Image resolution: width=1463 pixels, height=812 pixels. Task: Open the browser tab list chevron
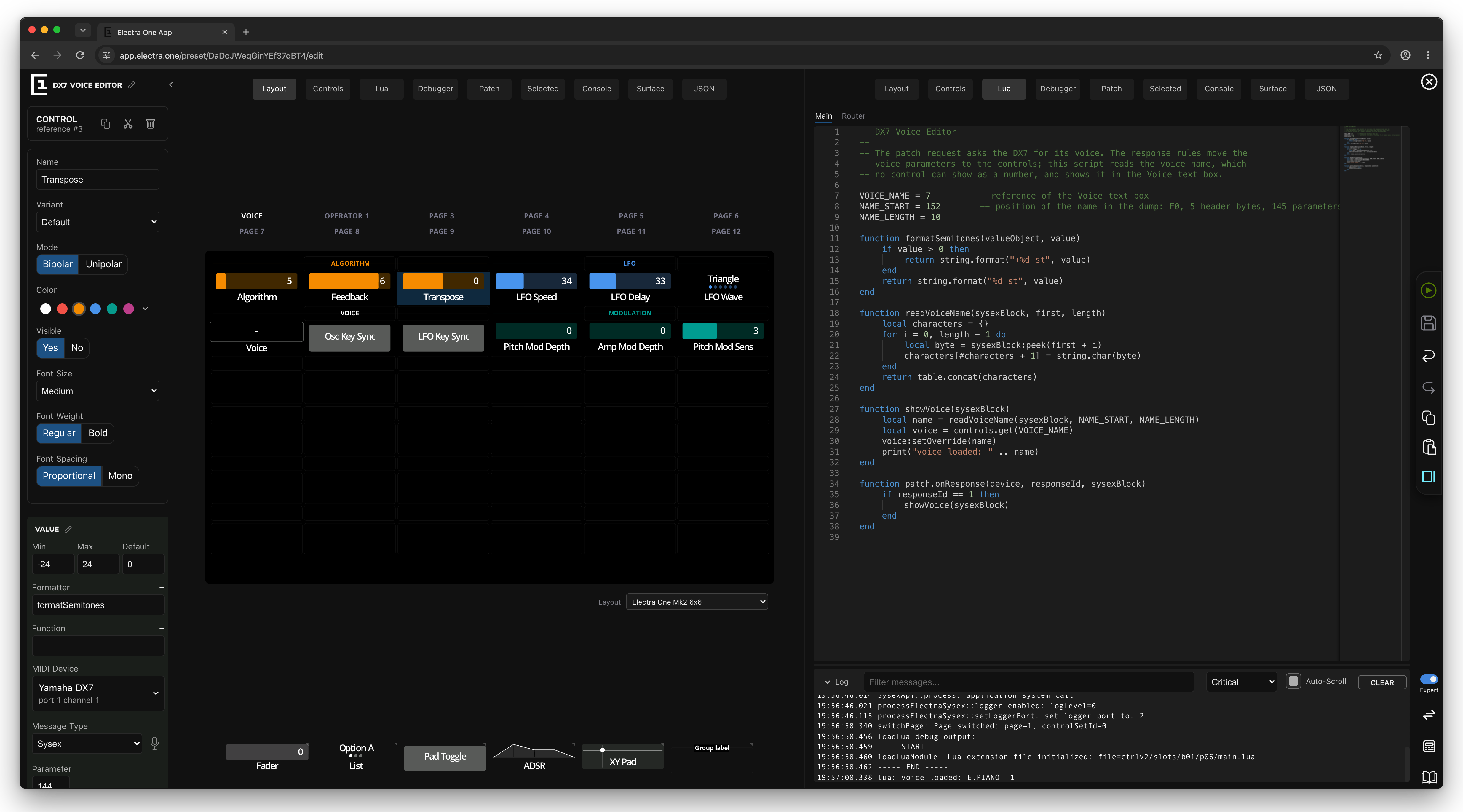pos(82,30)
